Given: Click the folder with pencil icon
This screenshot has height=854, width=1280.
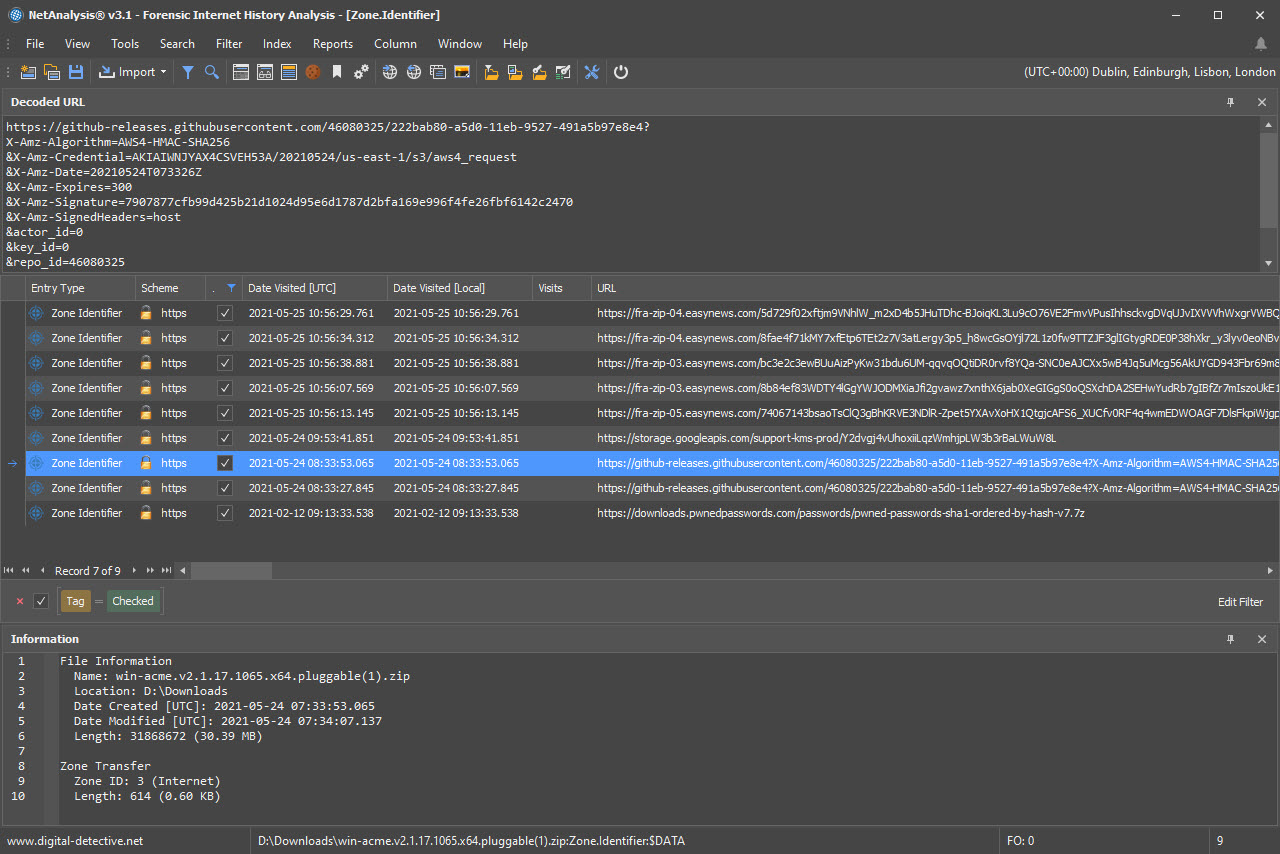Looking at the screenshot, I should (x=539, y=72).
